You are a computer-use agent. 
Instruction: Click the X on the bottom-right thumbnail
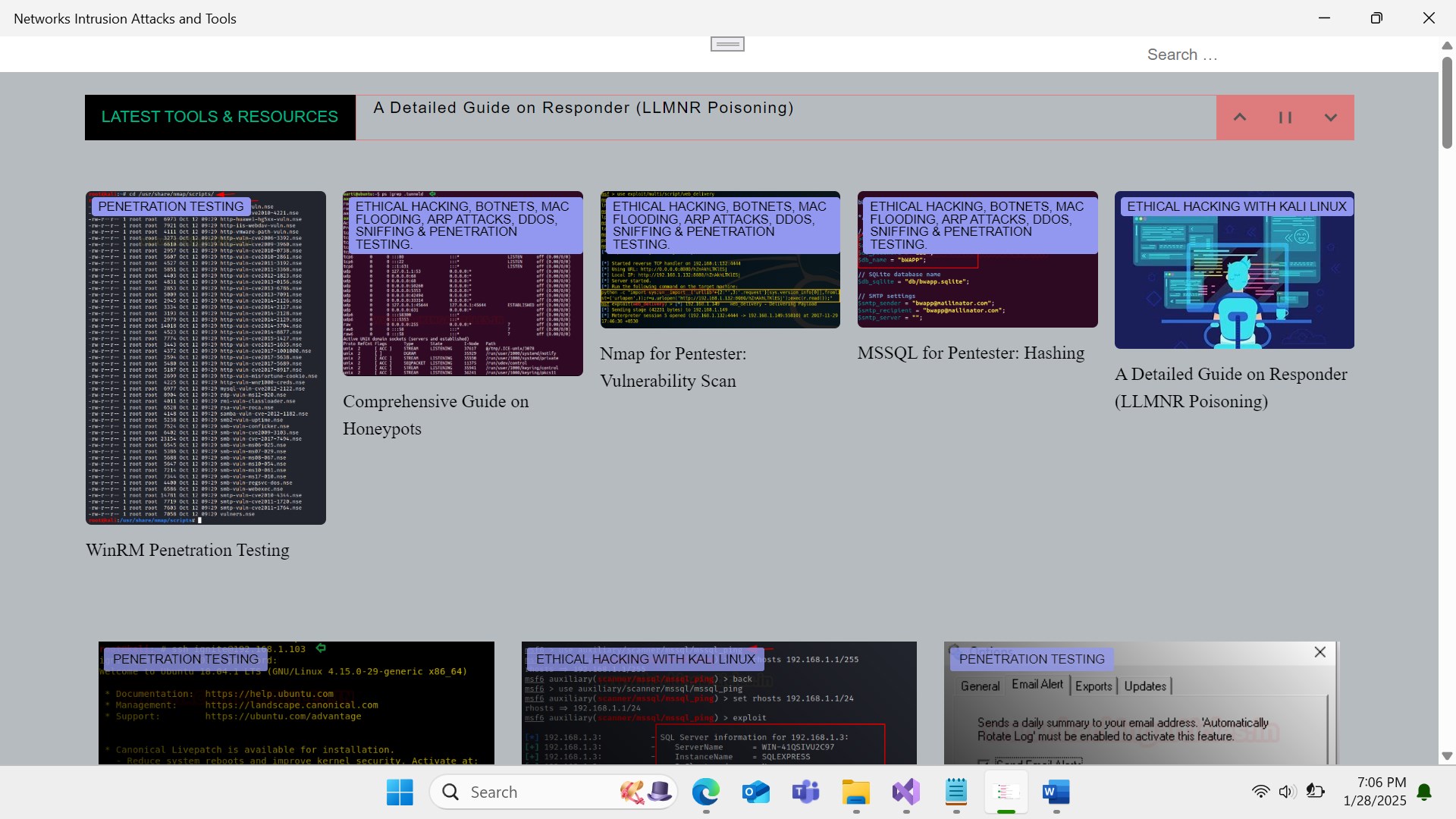[1319, 652]
